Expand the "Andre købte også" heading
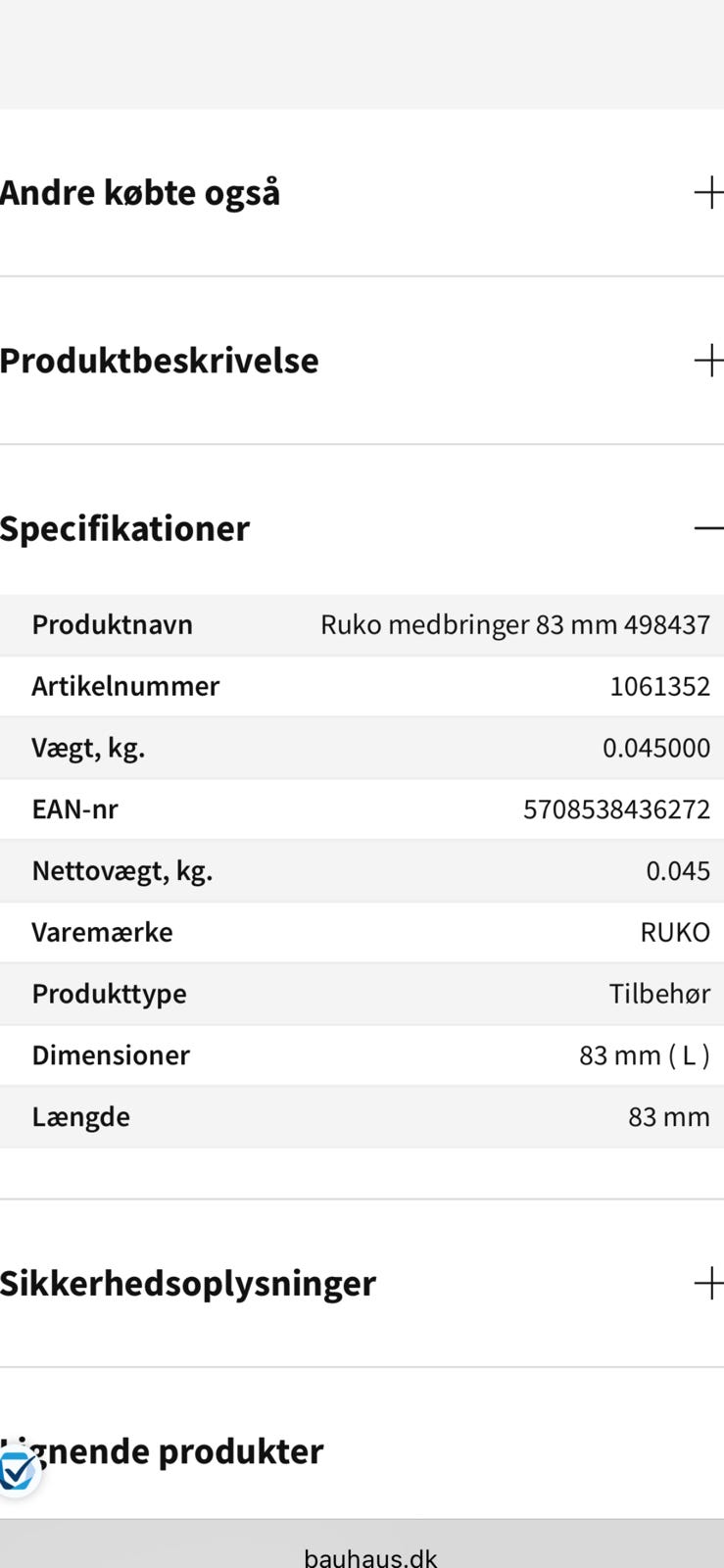 tap(140, 193)
